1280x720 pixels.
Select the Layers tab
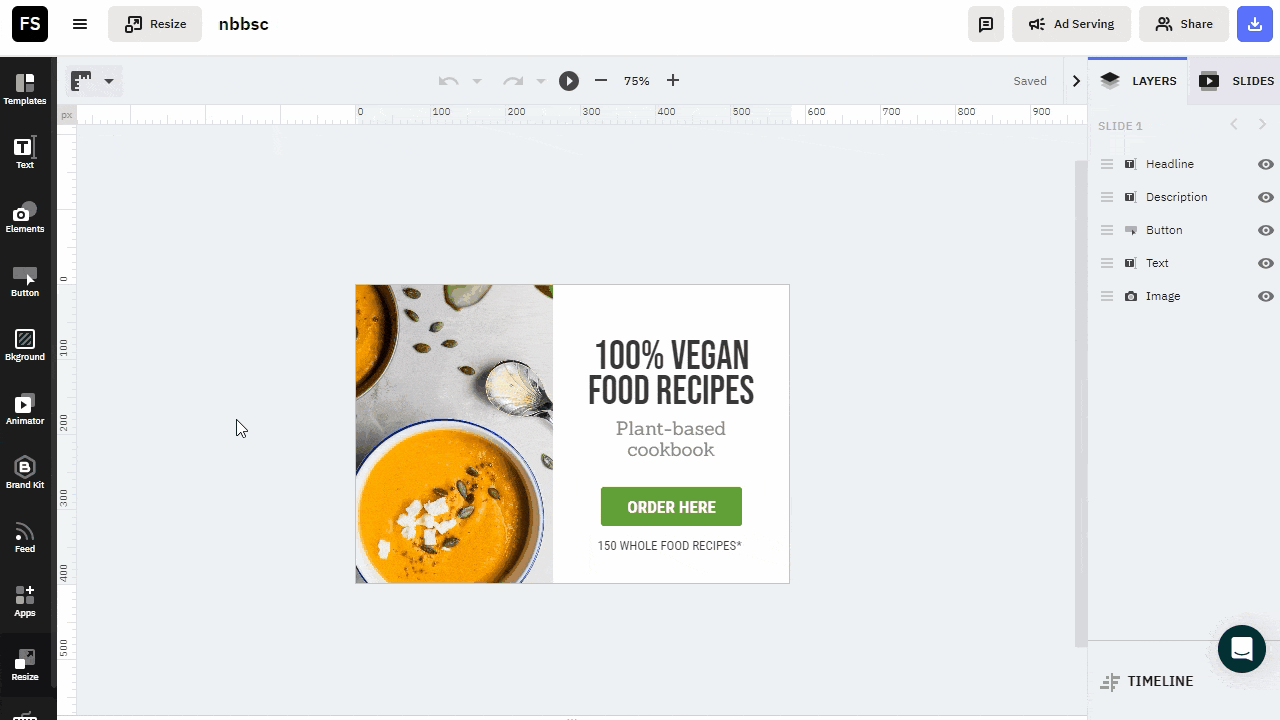click(1138, 81)
